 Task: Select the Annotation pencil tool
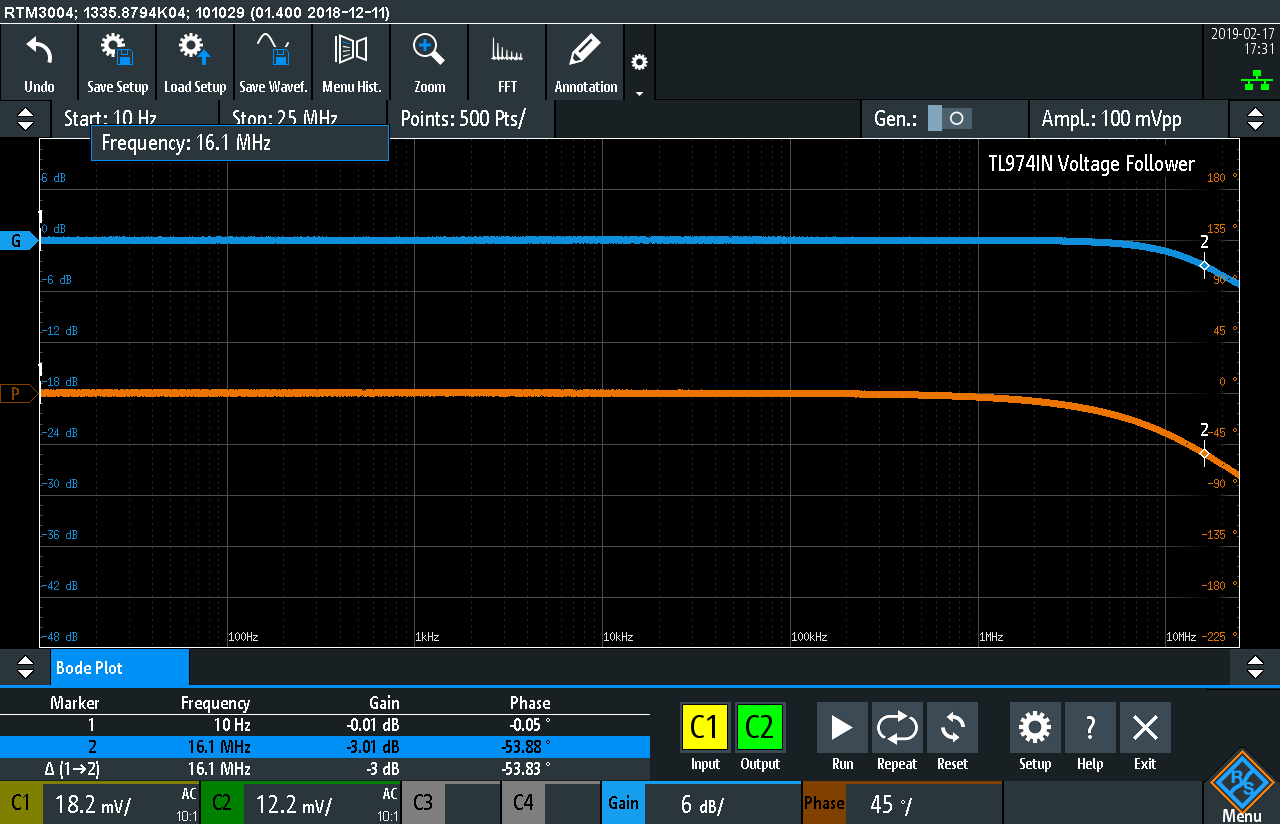click(x=585, y=62)
